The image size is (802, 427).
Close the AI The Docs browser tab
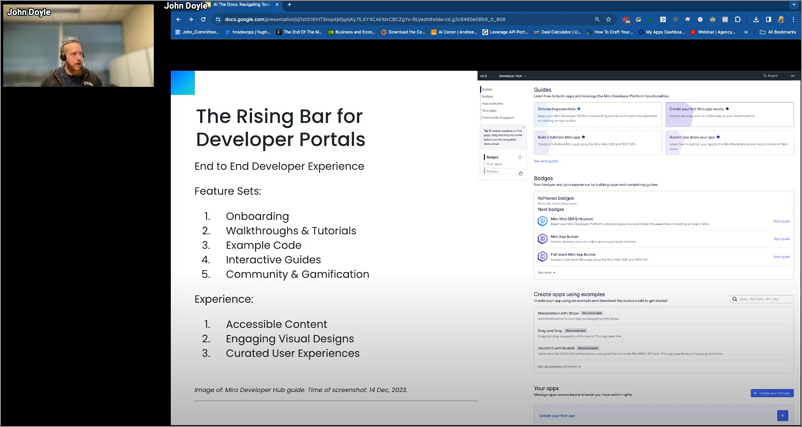[278, 5]
